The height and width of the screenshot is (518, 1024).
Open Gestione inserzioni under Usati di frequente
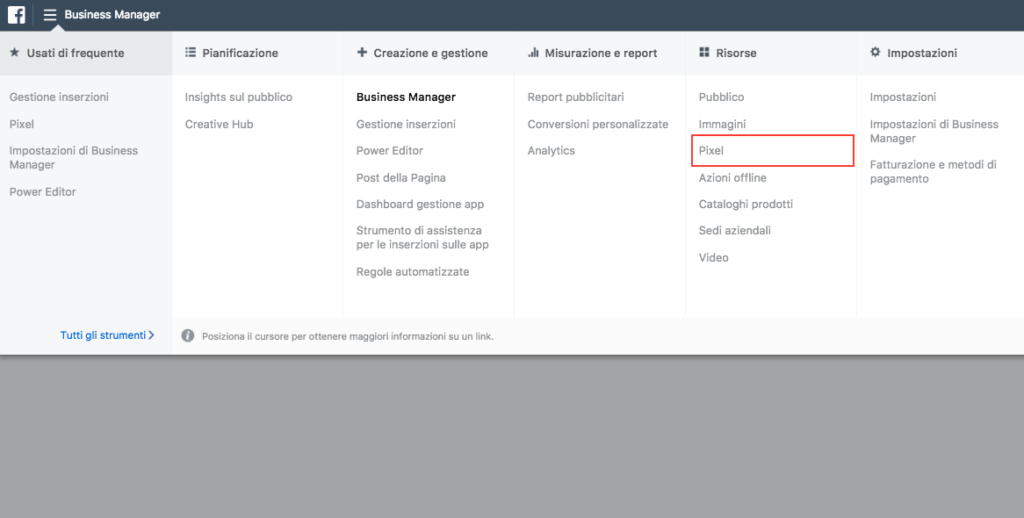coord(59,97)
